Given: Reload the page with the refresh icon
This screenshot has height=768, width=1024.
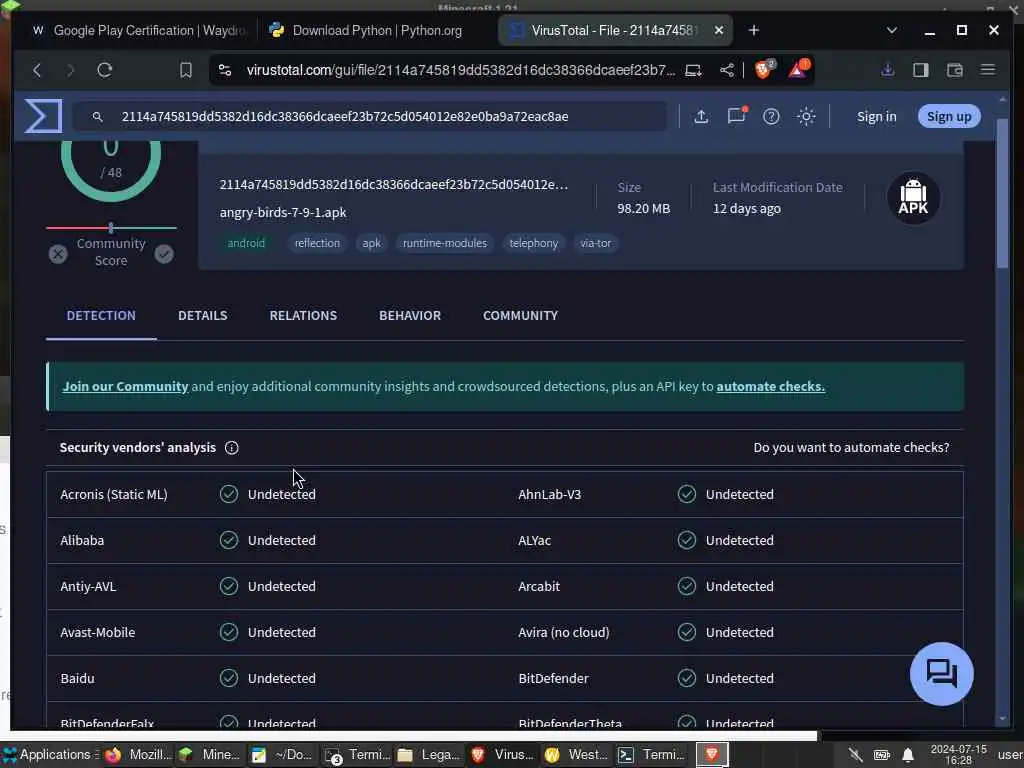Looking at the screenshot, I should [104, 70].
